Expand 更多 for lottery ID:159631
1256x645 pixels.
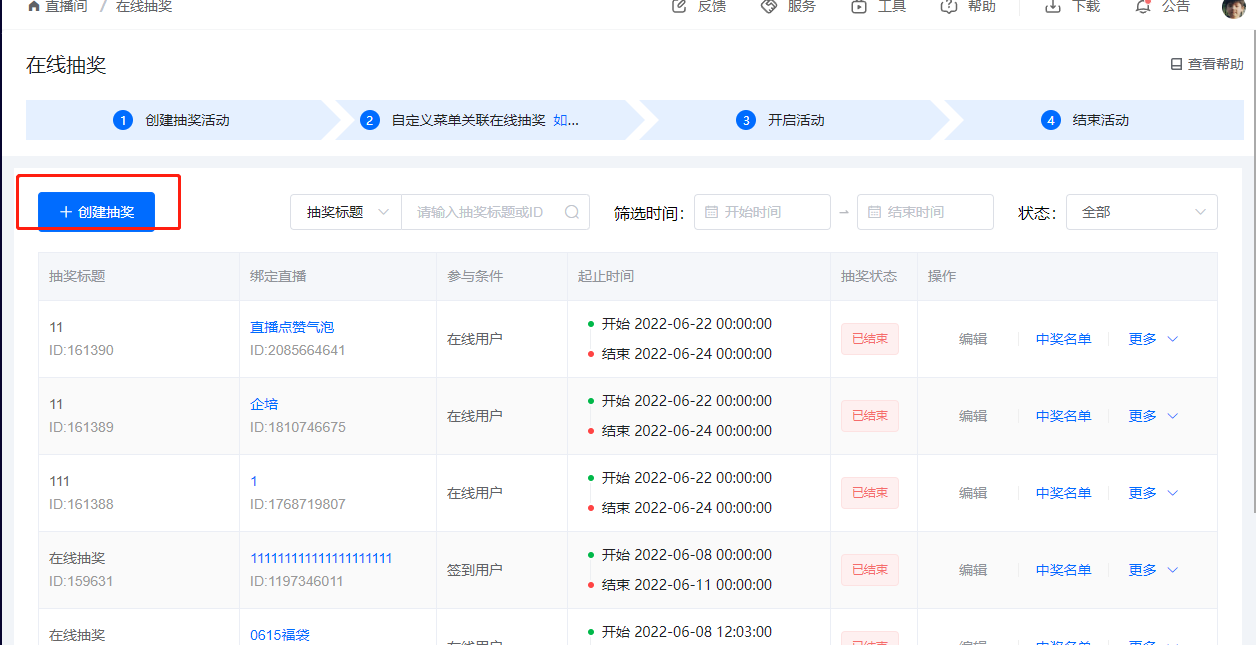pos(1154,570)
